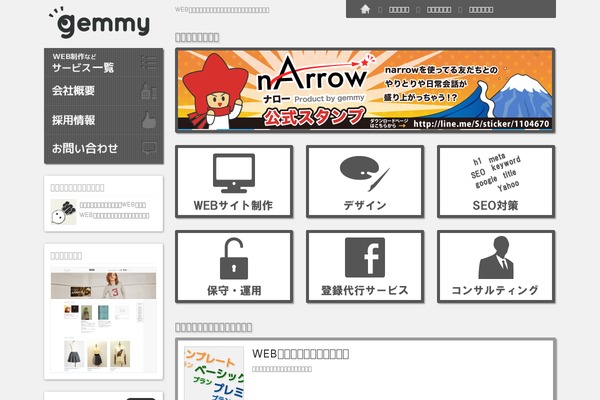Open the SEO対策 label

pos(496,206)
